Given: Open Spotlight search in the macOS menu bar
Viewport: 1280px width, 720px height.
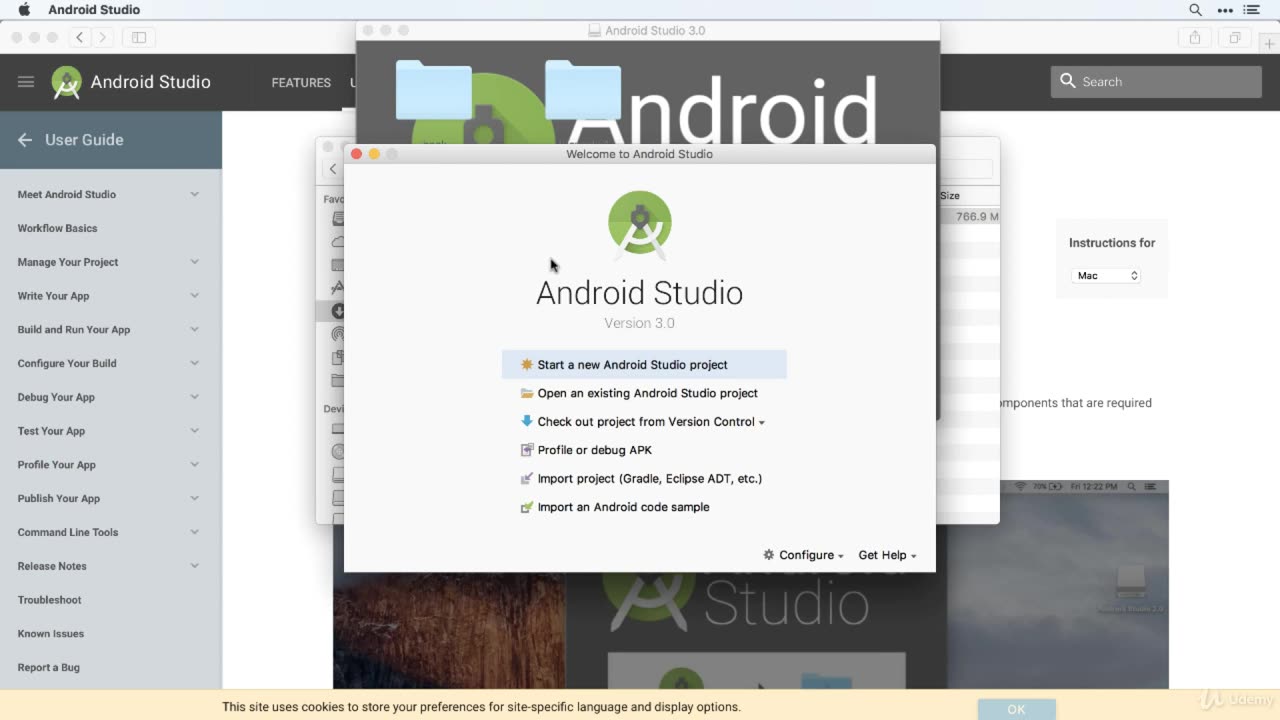Looking at the screenshot, I should [1195, 10].
